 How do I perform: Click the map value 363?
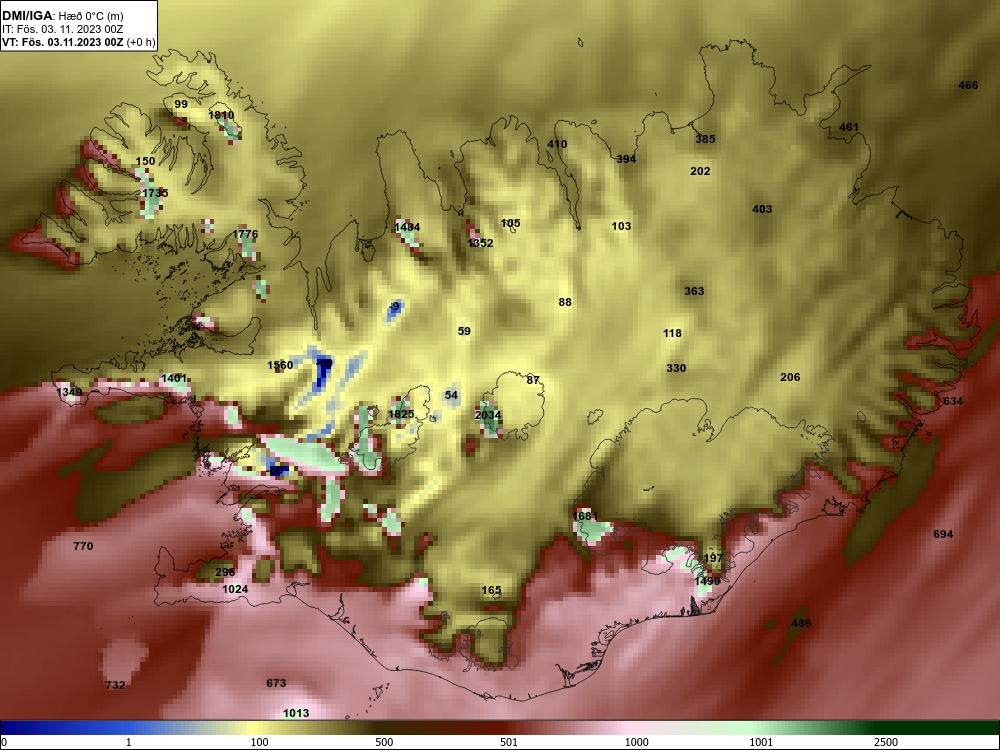point(694,291)
